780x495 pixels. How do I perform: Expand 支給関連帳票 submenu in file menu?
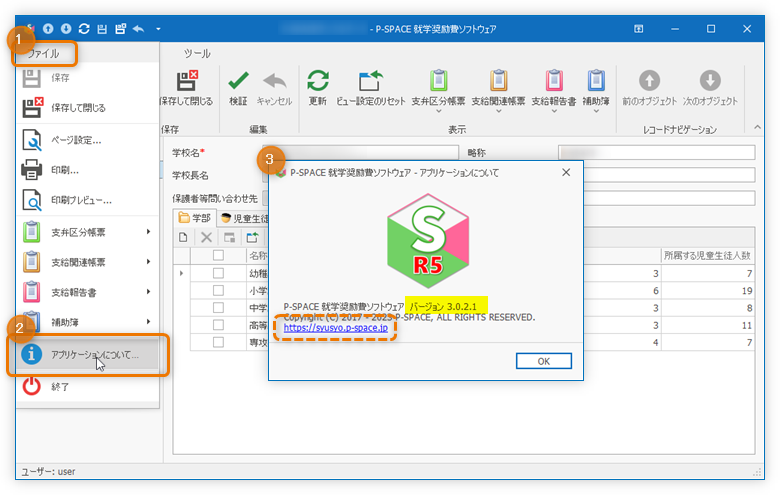point(88,262)
